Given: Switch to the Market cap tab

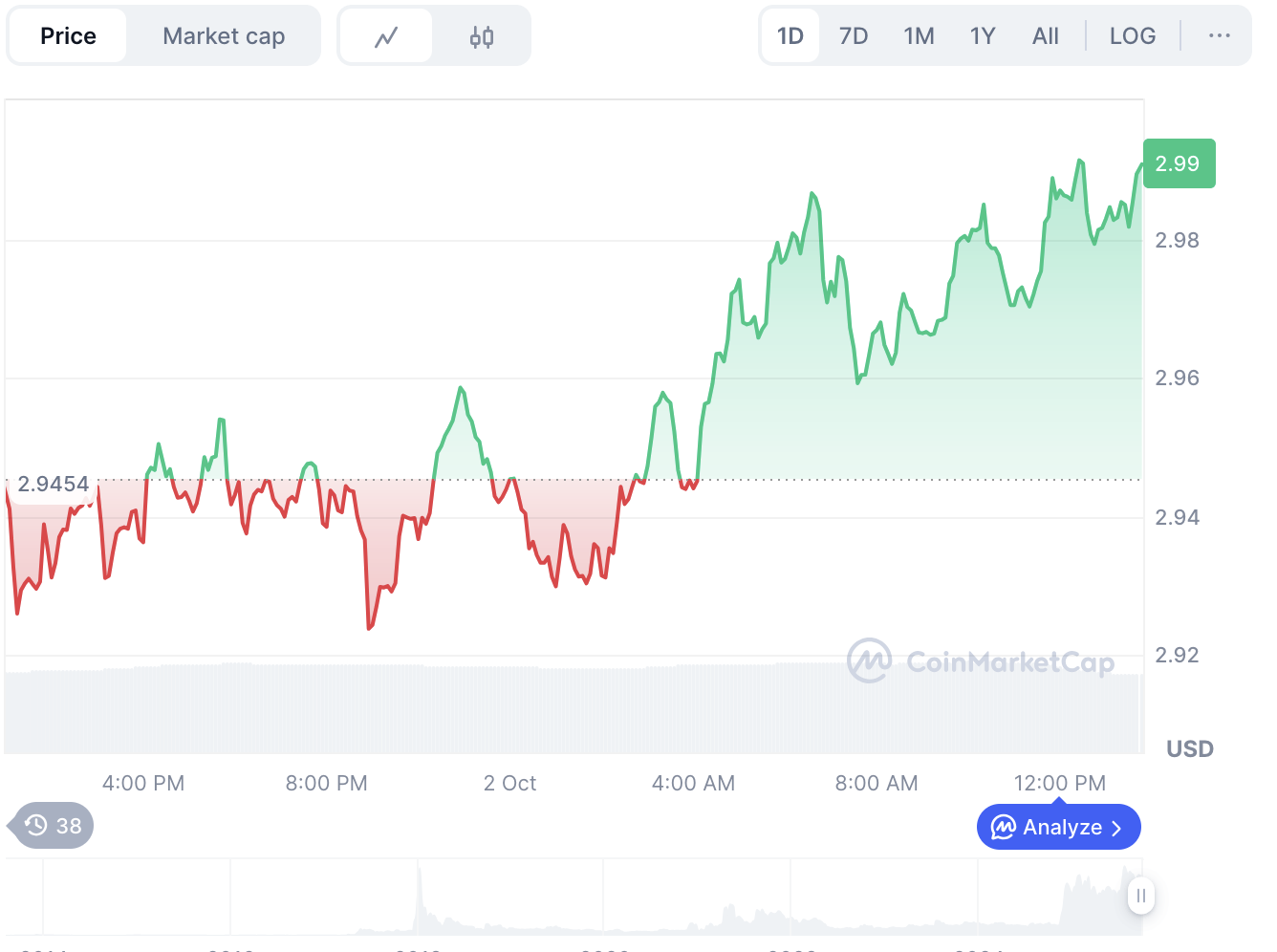Looking at the screenshot, I should click(x=223, y=34).
